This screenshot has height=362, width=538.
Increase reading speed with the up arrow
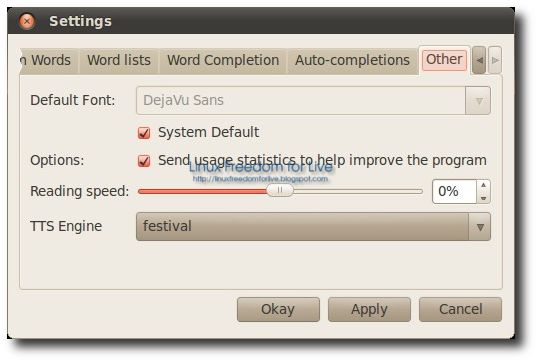(x=483, y=185)
